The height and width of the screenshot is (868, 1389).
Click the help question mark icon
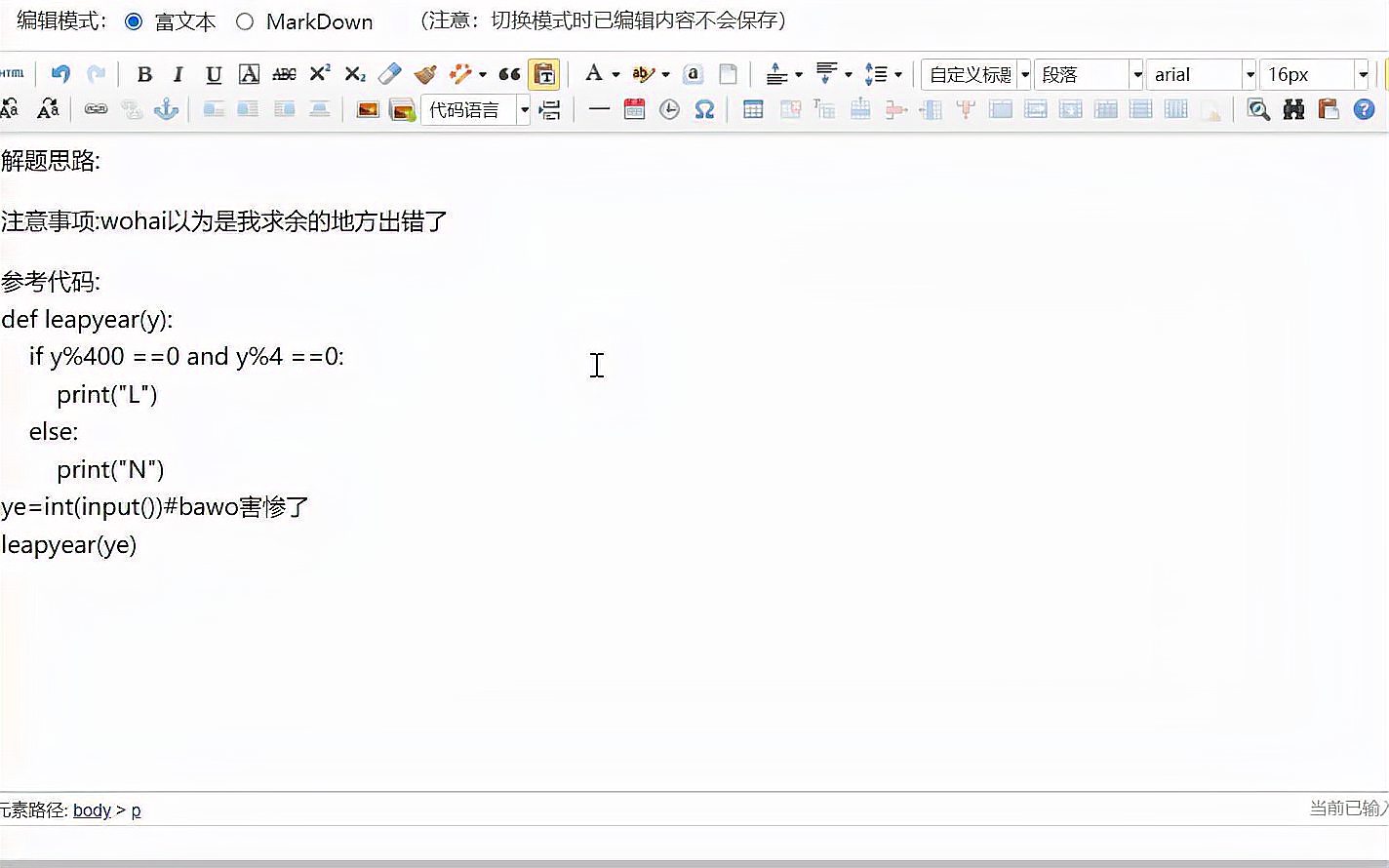(x=1363, y=109)
